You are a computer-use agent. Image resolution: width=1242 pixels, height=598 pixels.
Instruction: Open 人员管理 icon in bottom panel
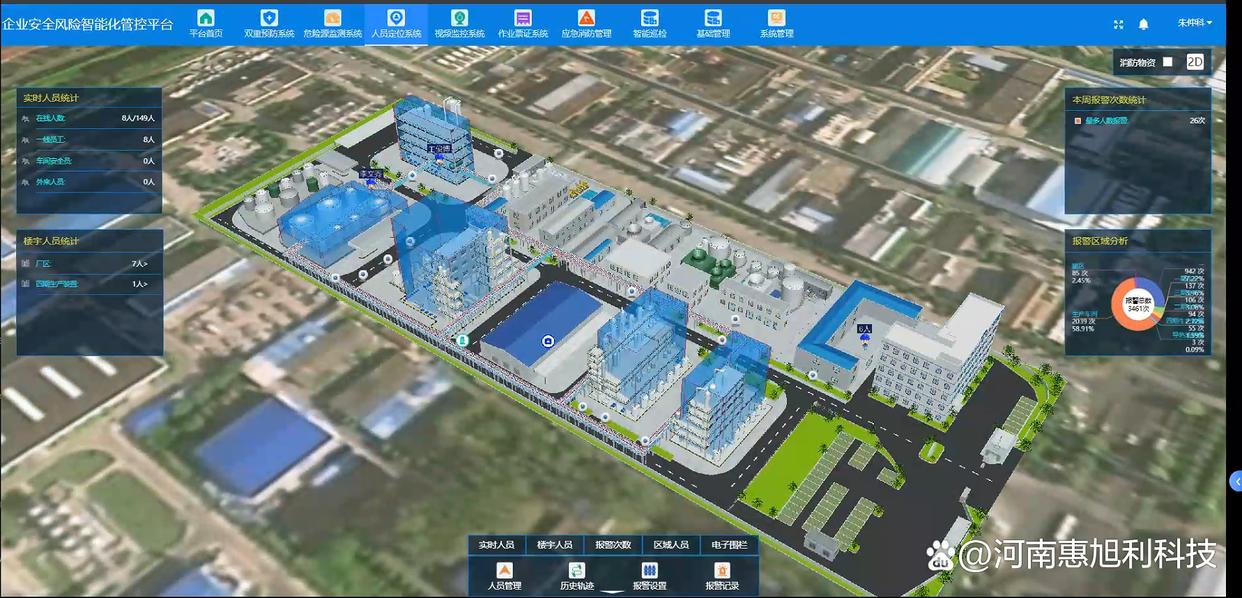tap(505, 570)
